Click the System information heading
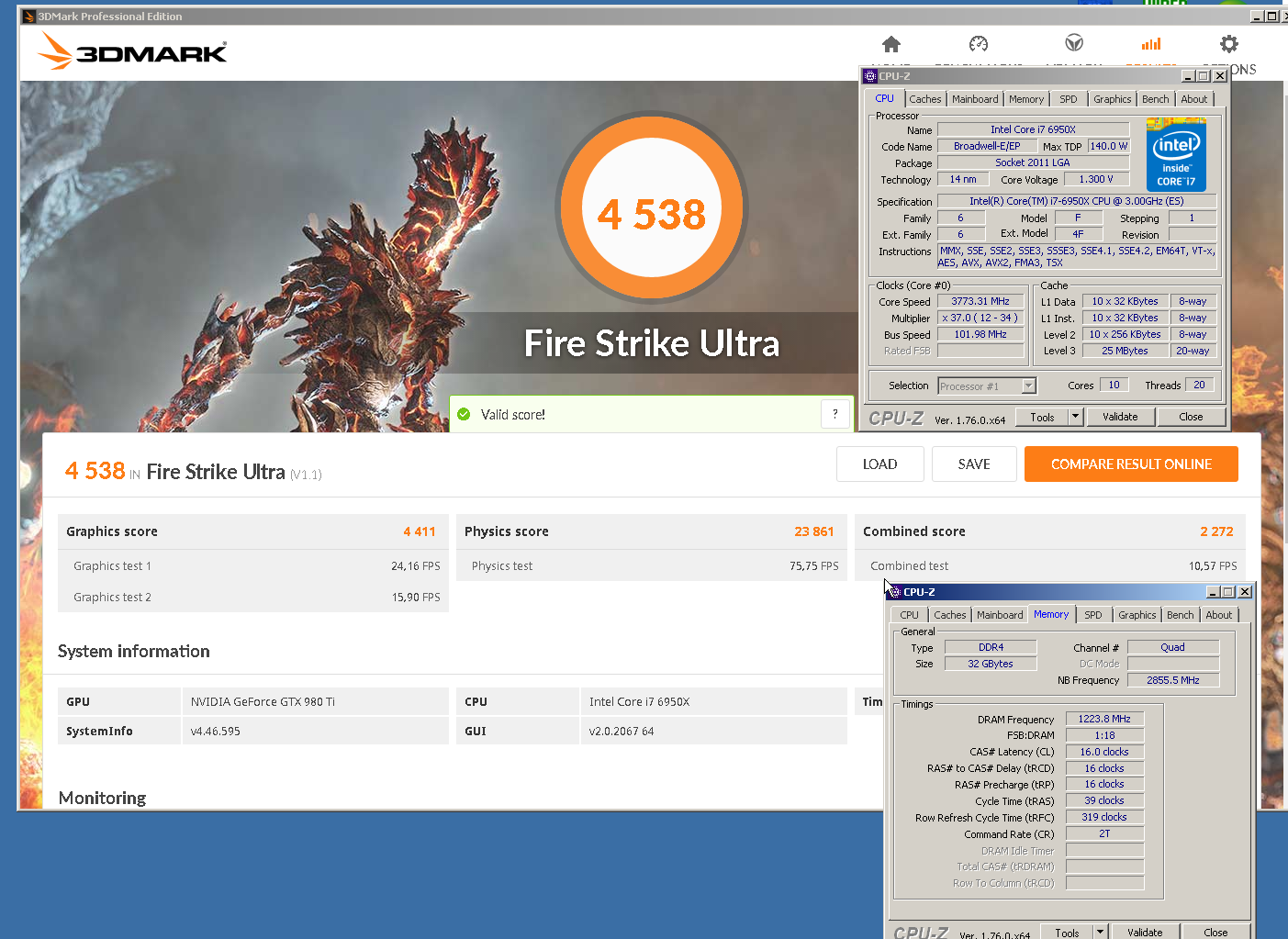1288x939 pixels. tap(134, 651)
